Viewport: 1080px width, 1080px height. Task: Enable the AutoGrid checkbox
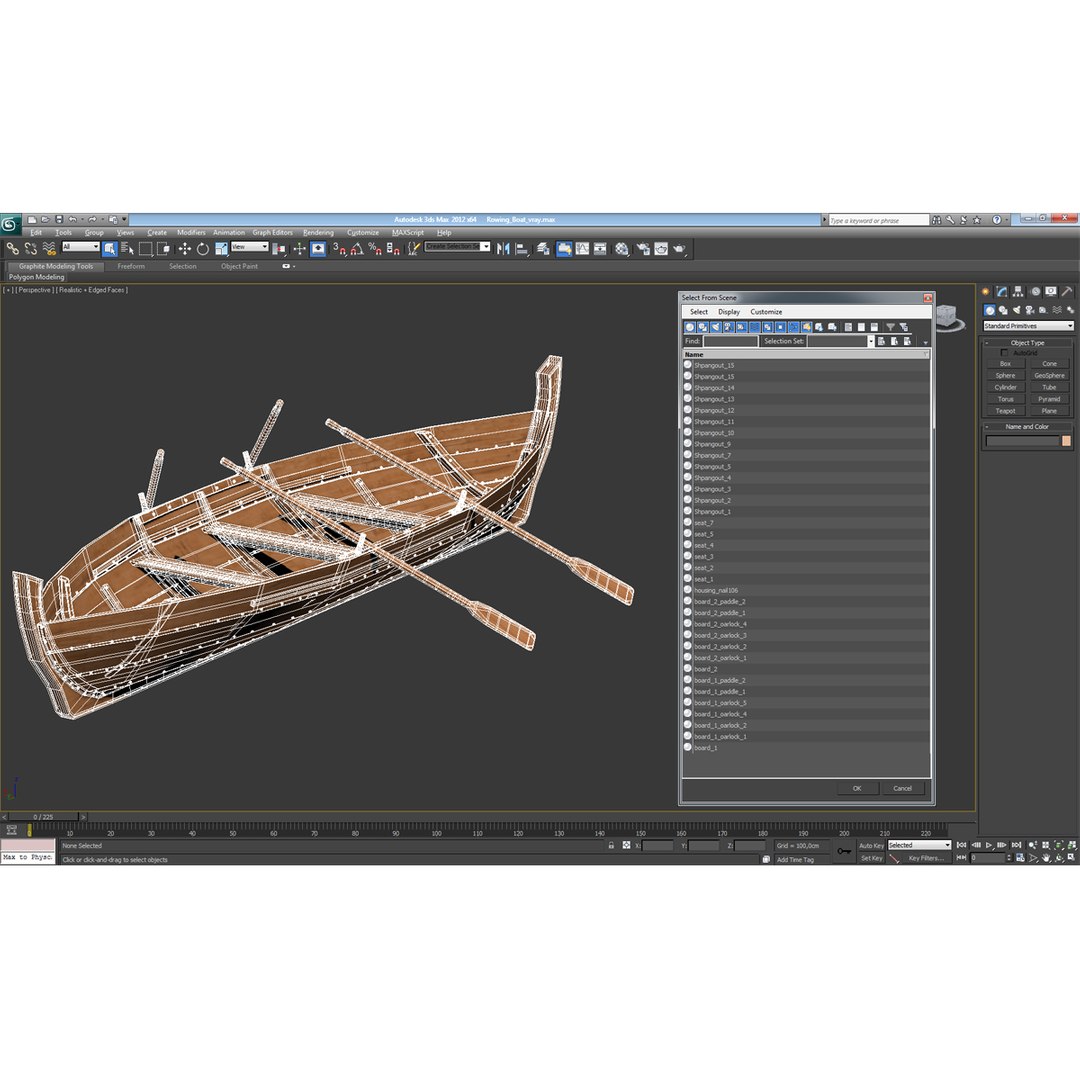[x=1004, y=353]
